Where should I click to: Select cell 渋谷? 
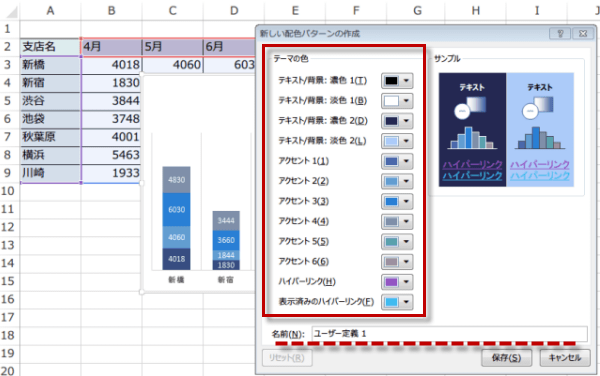point(50,101)
